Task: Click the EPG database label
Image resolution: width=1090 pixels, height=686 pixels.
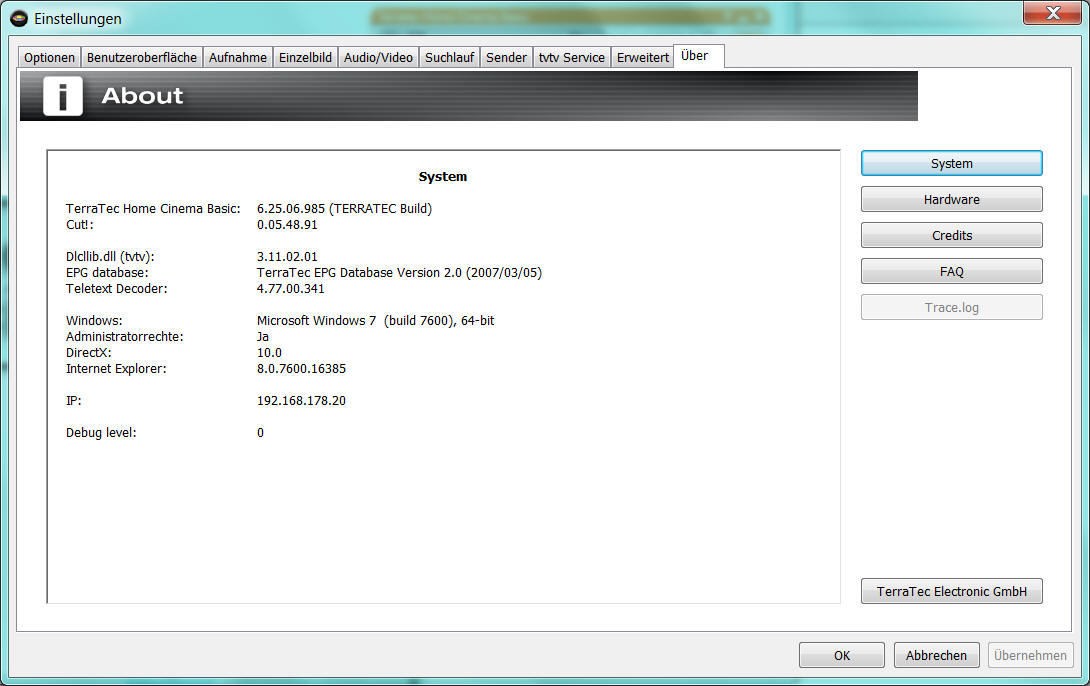Action: [107, 272]
